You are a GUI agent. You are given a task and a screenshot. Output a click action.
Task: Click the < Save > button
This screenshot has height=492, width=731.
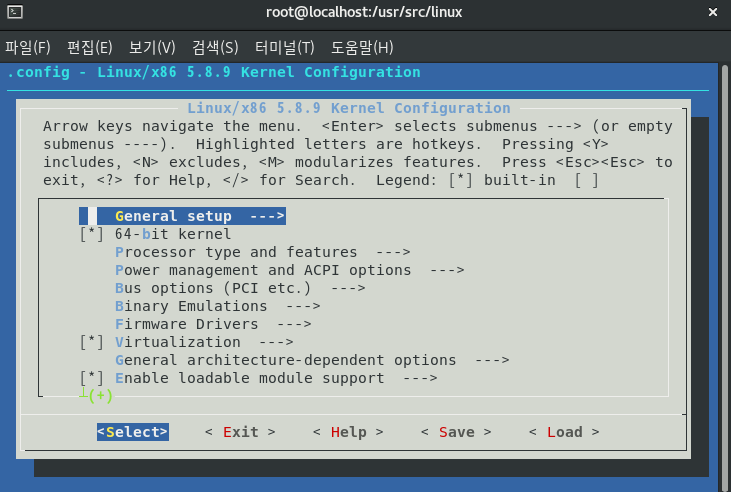[x=456, y=432]
